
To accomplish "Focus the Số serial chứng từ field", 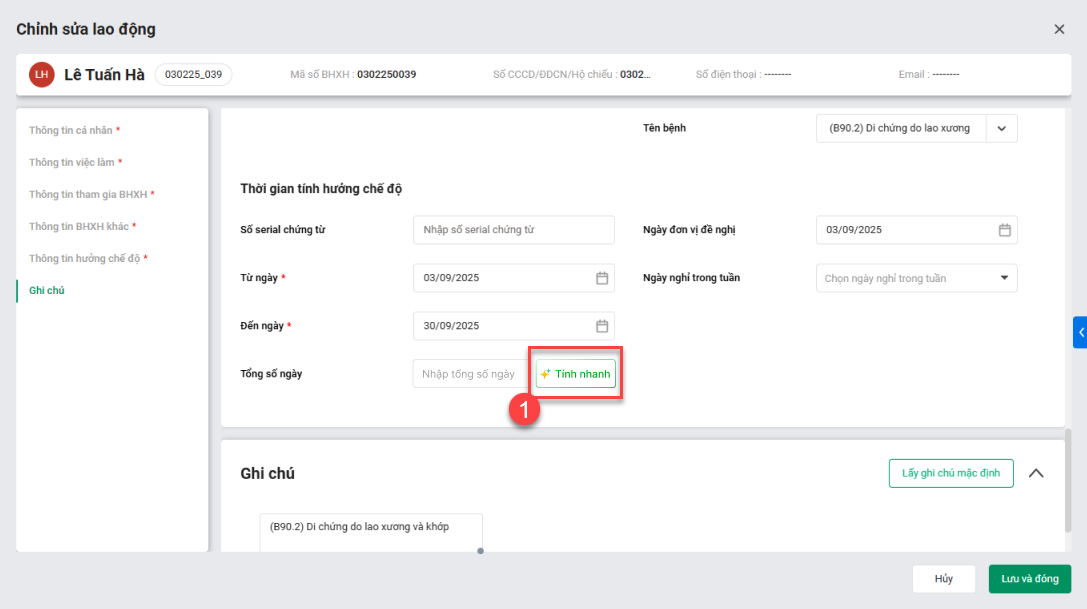I will point(513,230).
